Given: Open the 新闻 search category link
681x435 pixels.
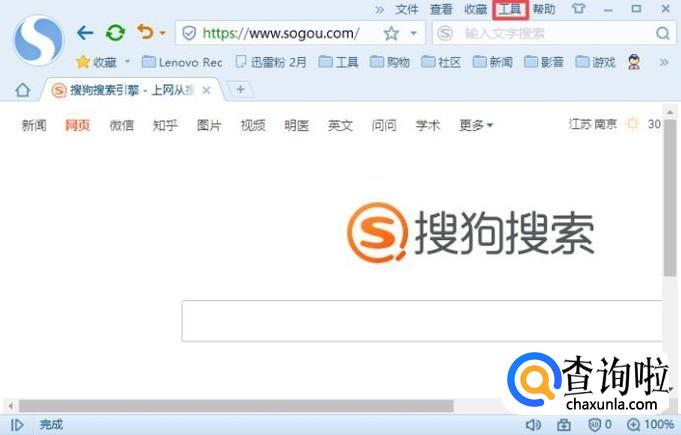Looking at the screenshot, I should (x=34, y=125).
